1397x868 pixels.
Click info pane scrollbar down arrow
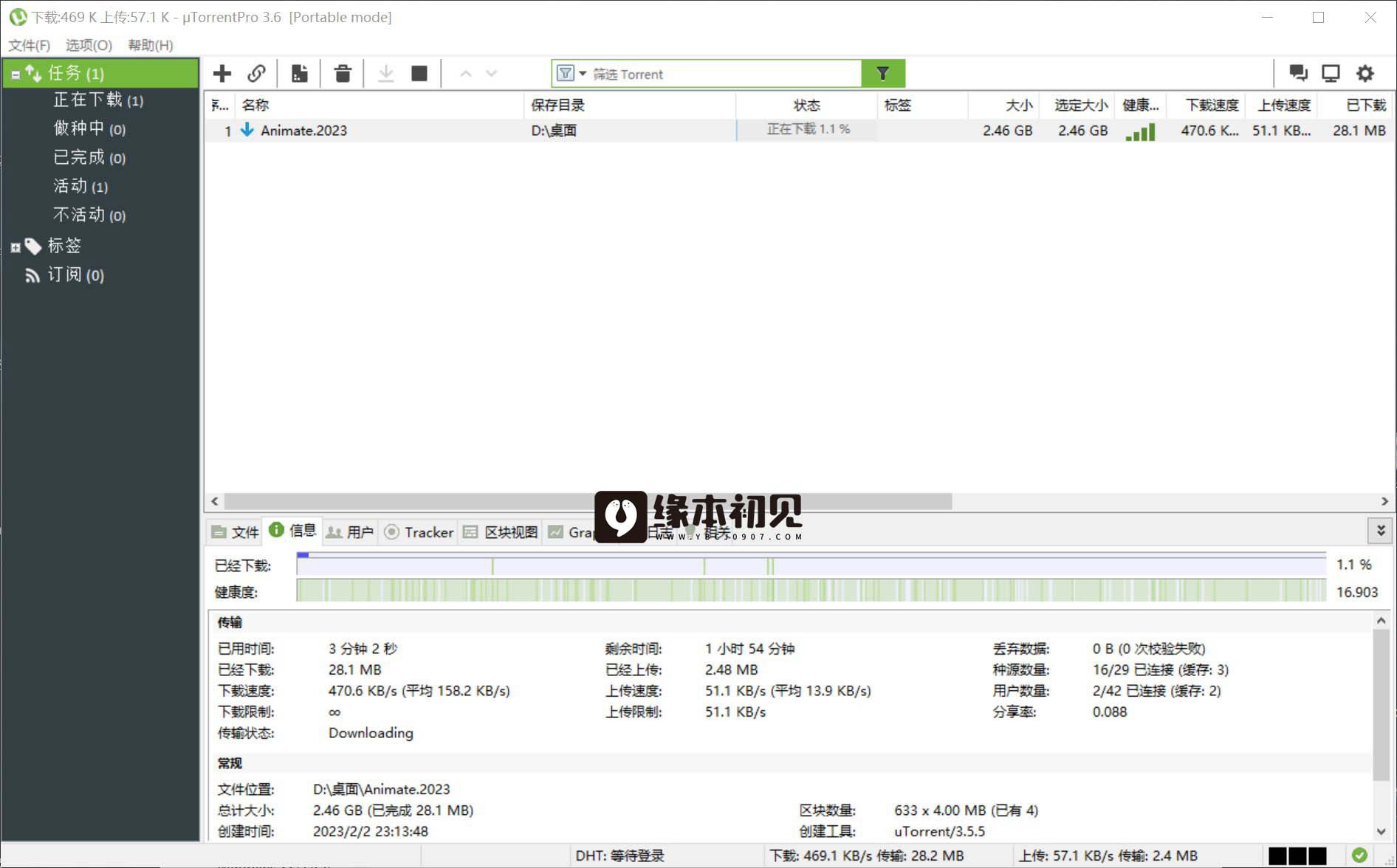(1381, 831)
